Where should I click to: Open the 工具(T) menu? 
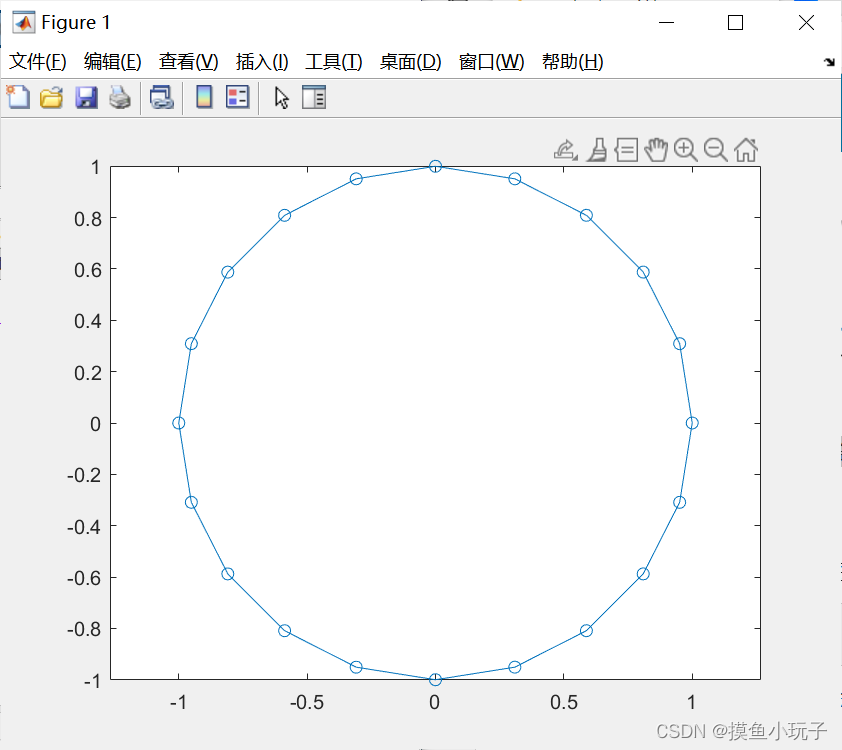pos(333,62)
